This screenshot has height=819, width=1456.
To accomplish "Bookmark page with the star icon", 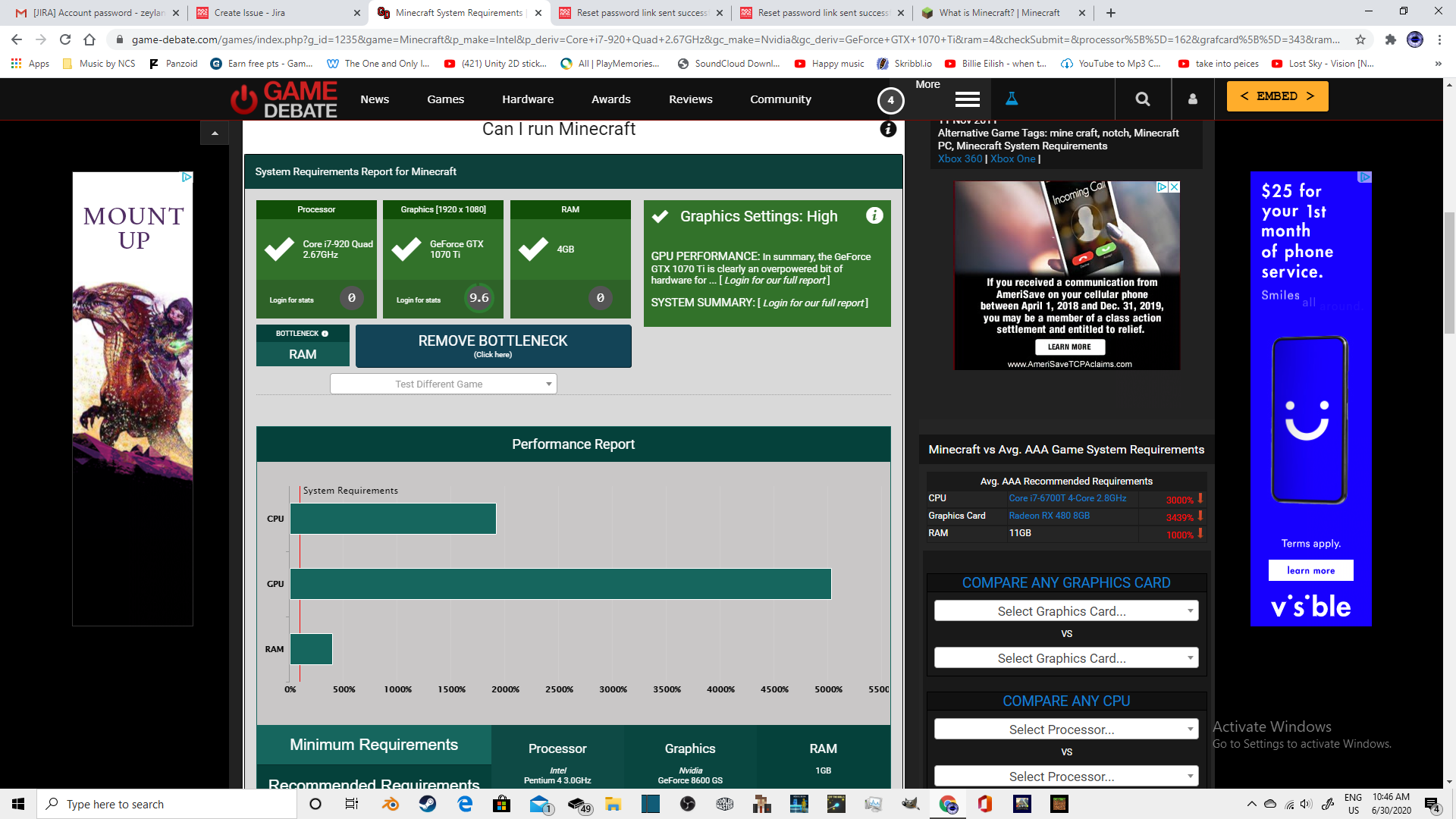I will tap(1360, 39).
